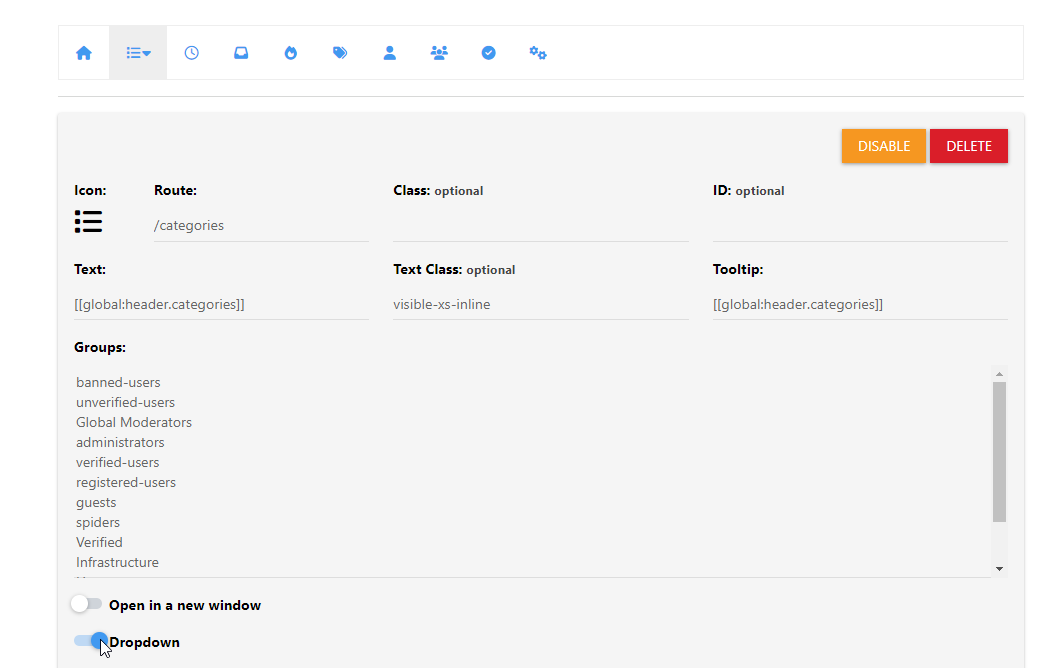
Task: Click the Route field containing /categories
Action: tap(260, 226)
